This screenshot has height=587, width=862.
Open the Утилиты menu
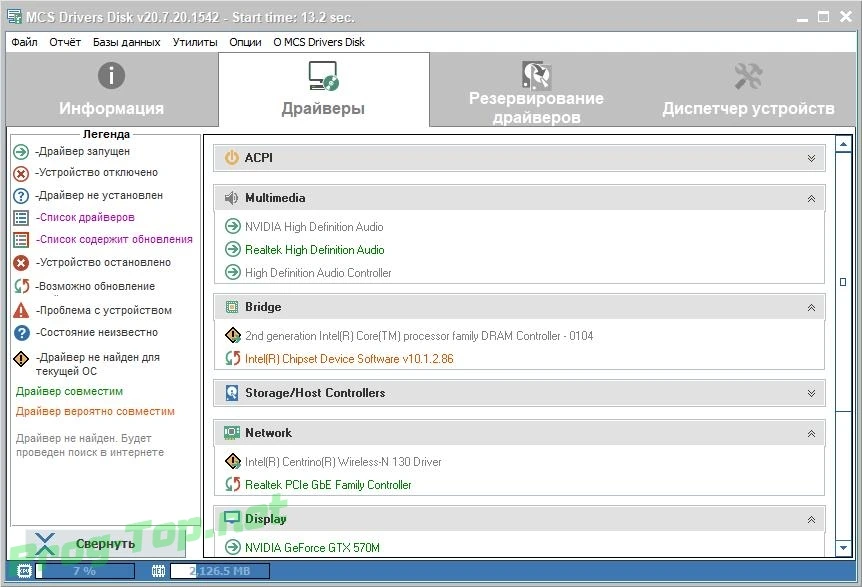195,42
